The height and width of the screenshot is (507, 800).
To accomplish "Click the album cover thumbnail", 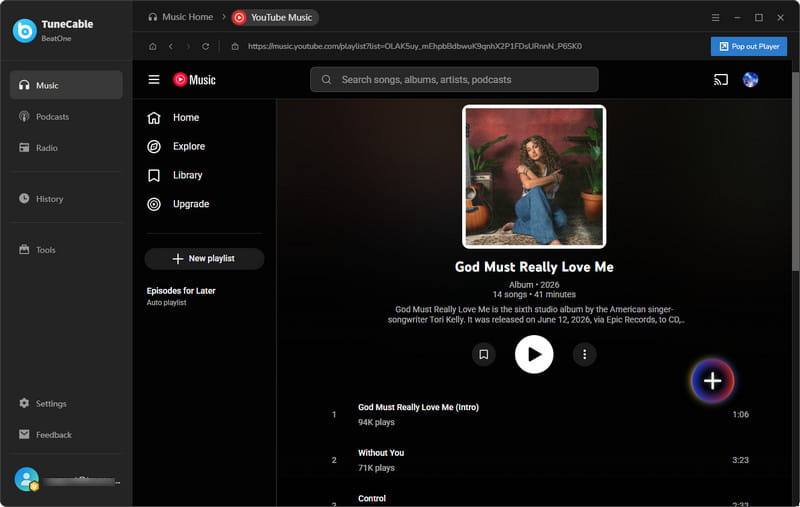I will 534,176.
